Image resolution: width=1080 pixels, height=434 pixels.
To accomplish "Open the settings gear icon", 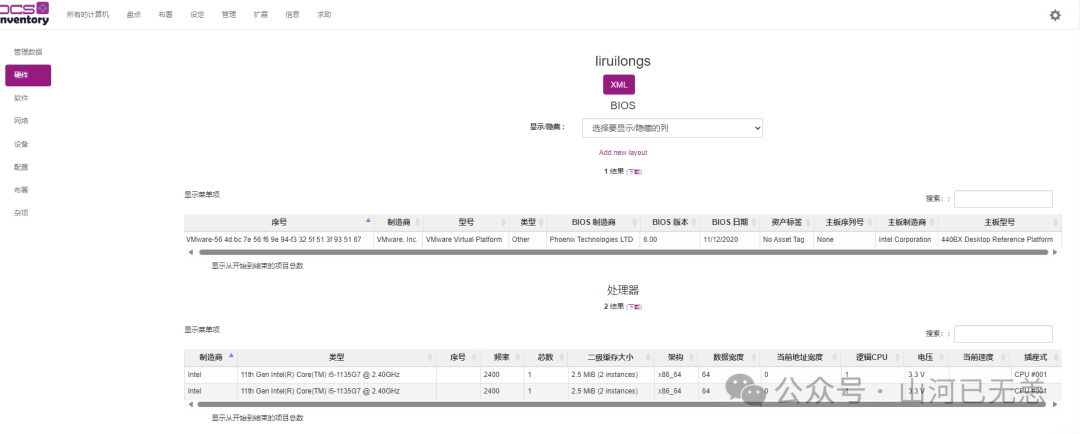I will click(x=1055, y=15).
